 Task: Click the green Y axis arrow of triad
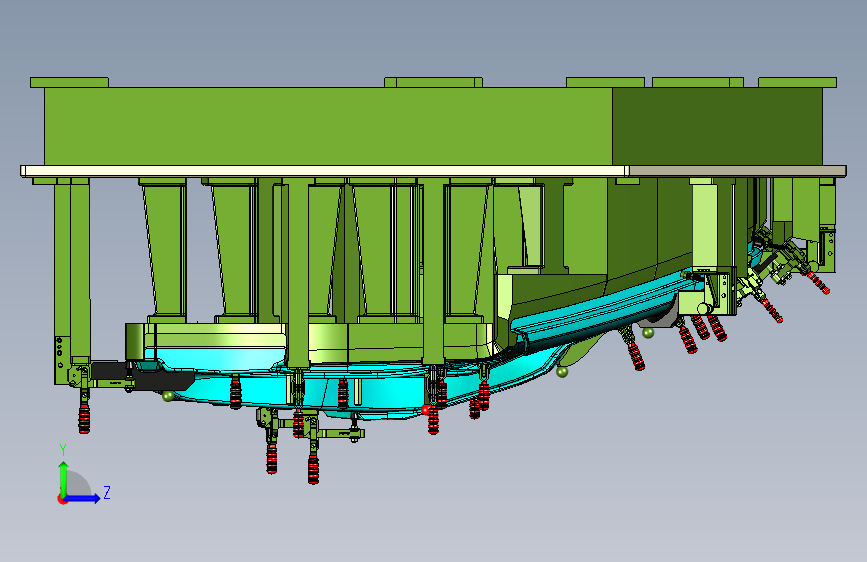(x=64, y=478)
